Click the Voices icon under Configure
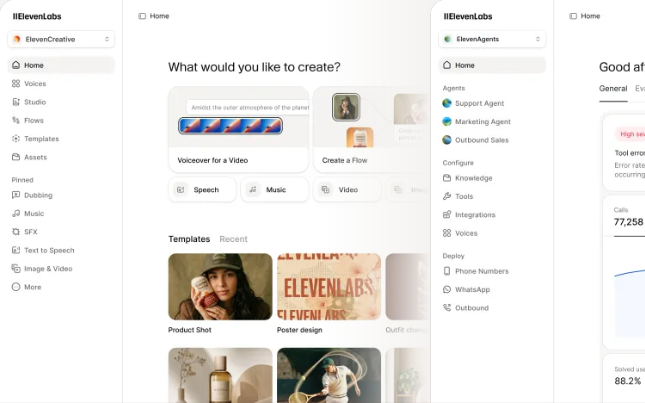This screenshot has width=645, height=403. pos(447,233)
